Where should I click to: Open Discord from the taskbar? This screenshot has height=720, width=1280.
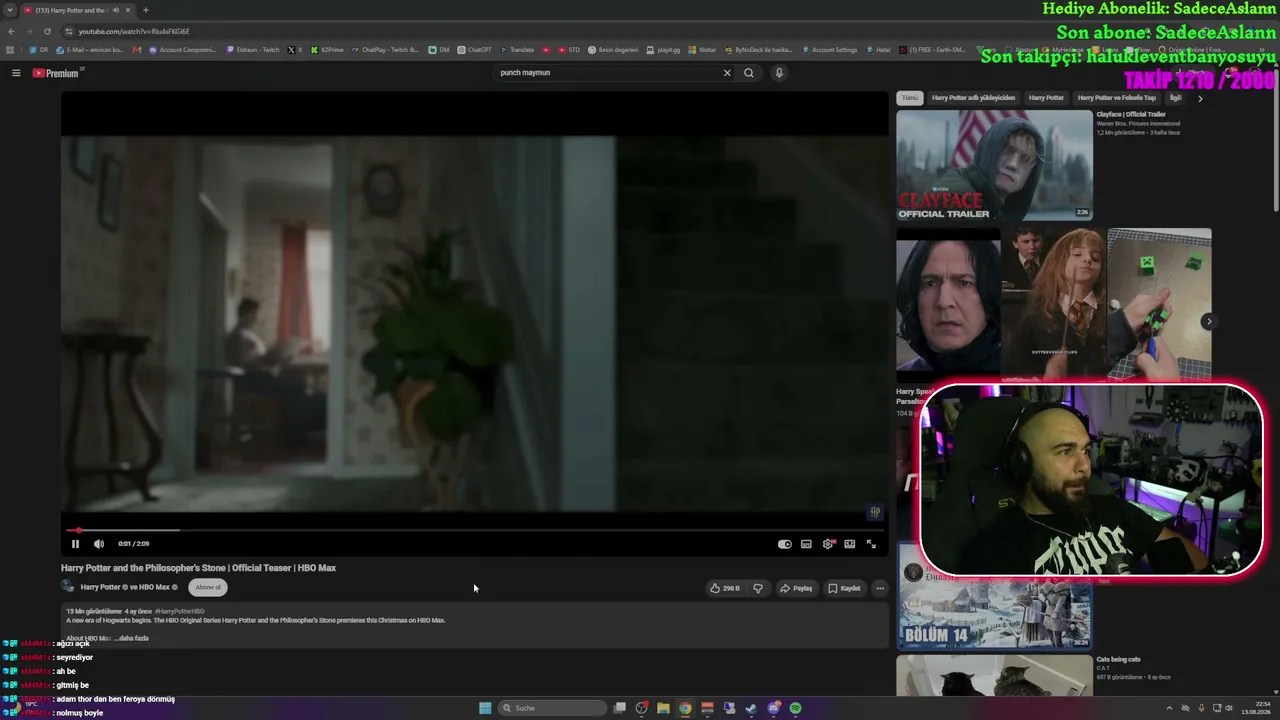tap(773, 708)
